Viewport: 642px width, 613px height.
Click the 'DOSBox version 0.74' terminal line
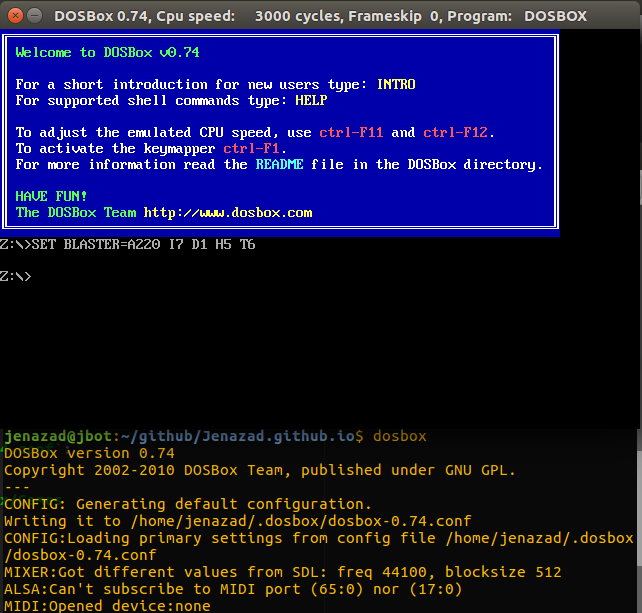(89, 453)
